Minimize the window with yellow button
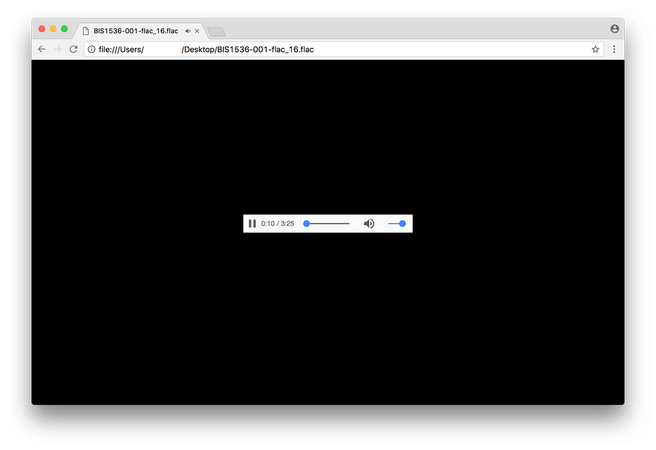 [53, 28]
